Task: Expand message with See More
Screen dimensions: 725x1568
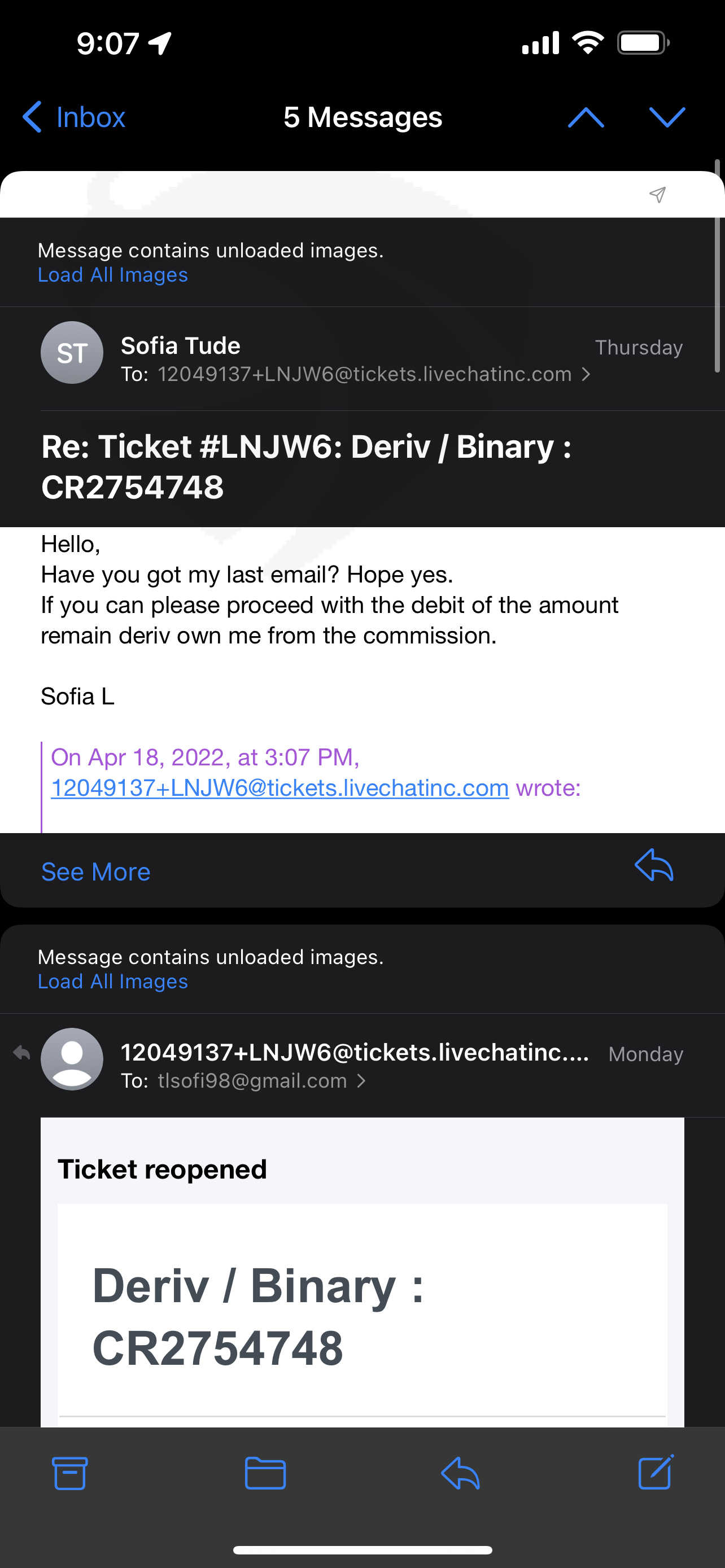Action: tap(95, 871)
